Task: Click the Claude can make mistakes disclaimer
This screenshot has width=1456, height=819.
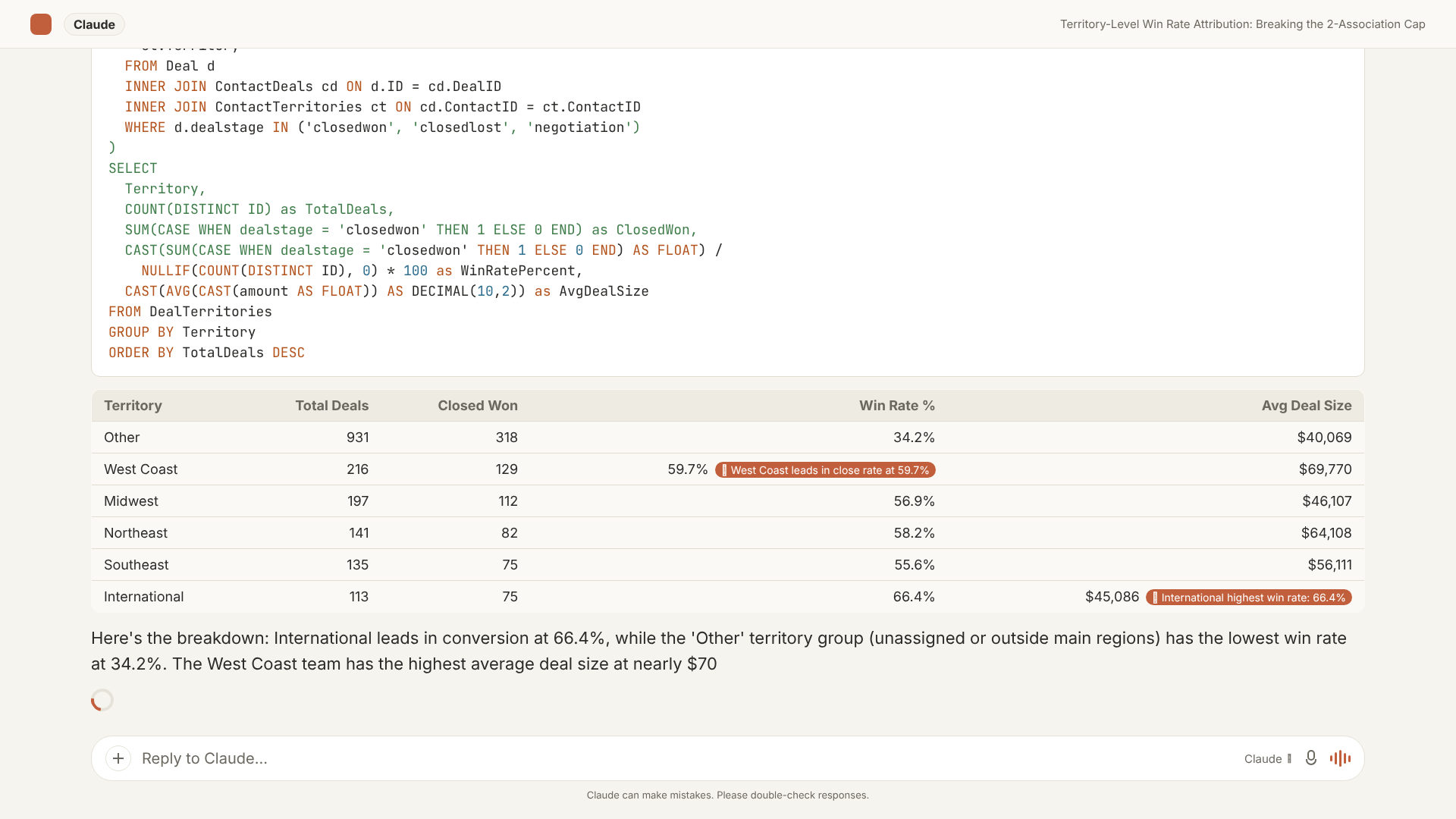Action: coord(728,795)
